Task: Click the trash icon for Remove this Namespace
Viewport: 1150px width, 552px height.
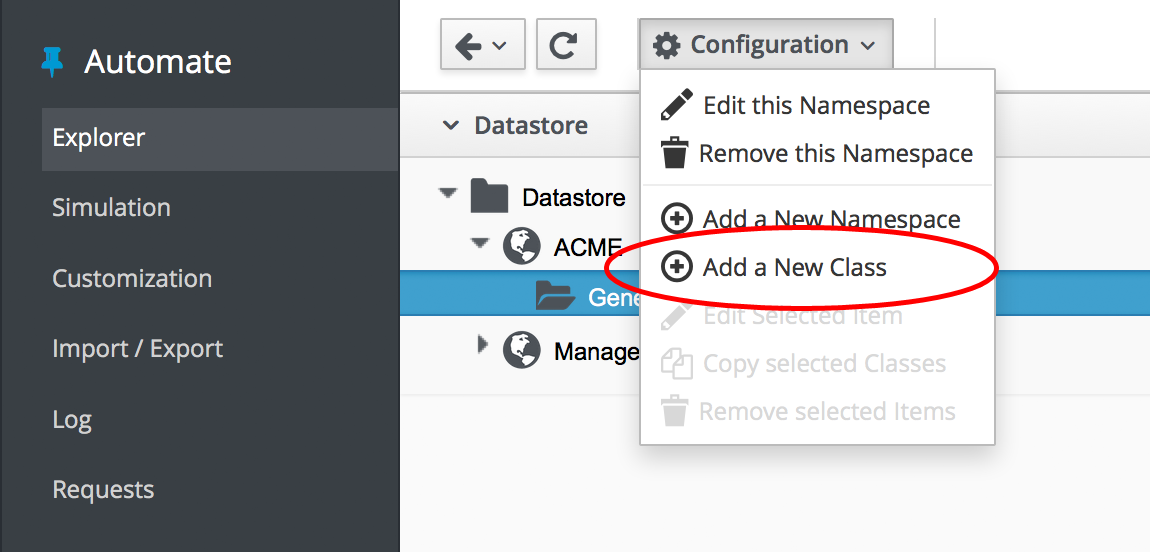Action: (x=675, y=154)
